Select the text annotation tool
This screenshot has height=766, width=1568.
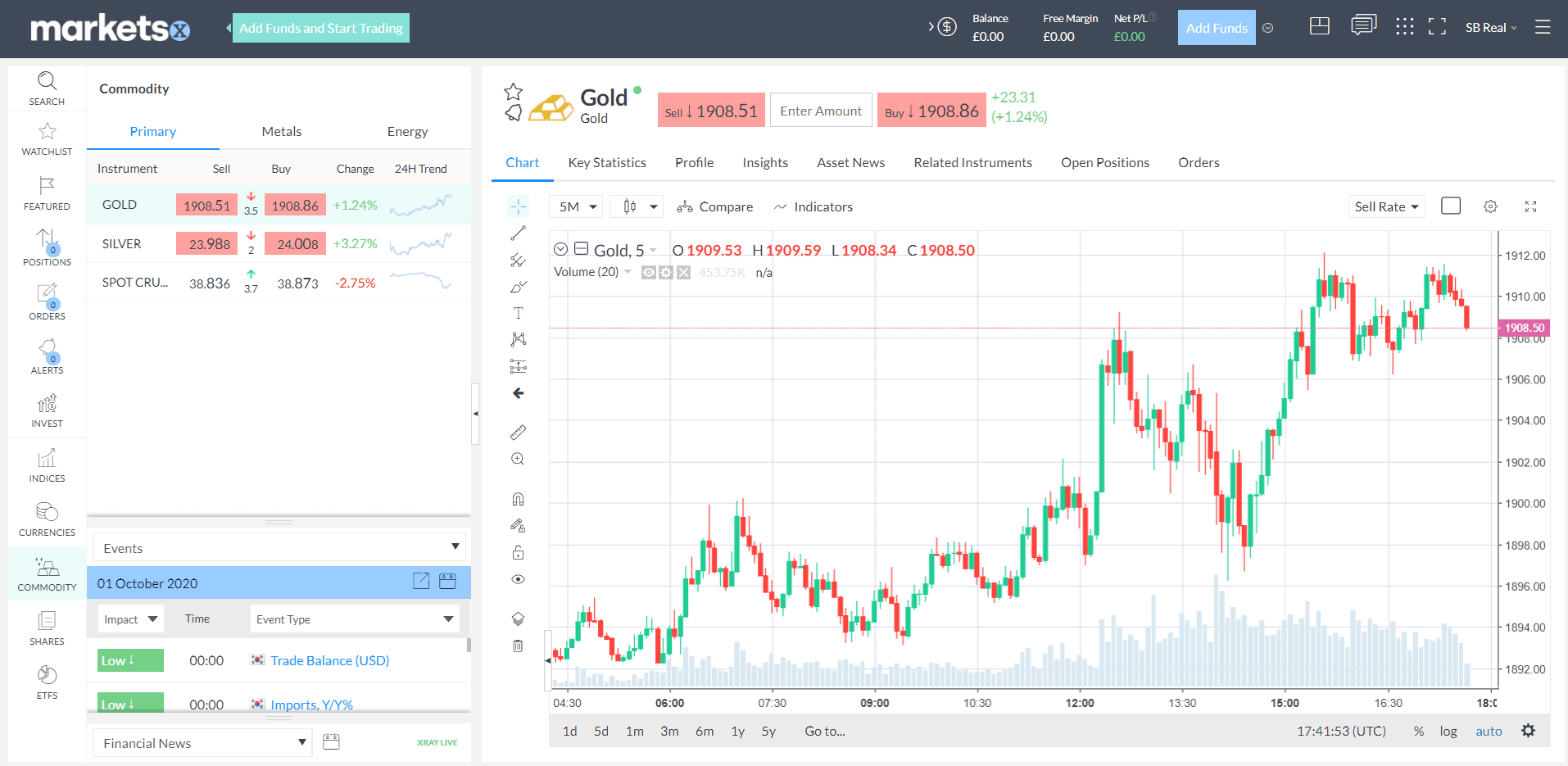(x=518, y=313)
